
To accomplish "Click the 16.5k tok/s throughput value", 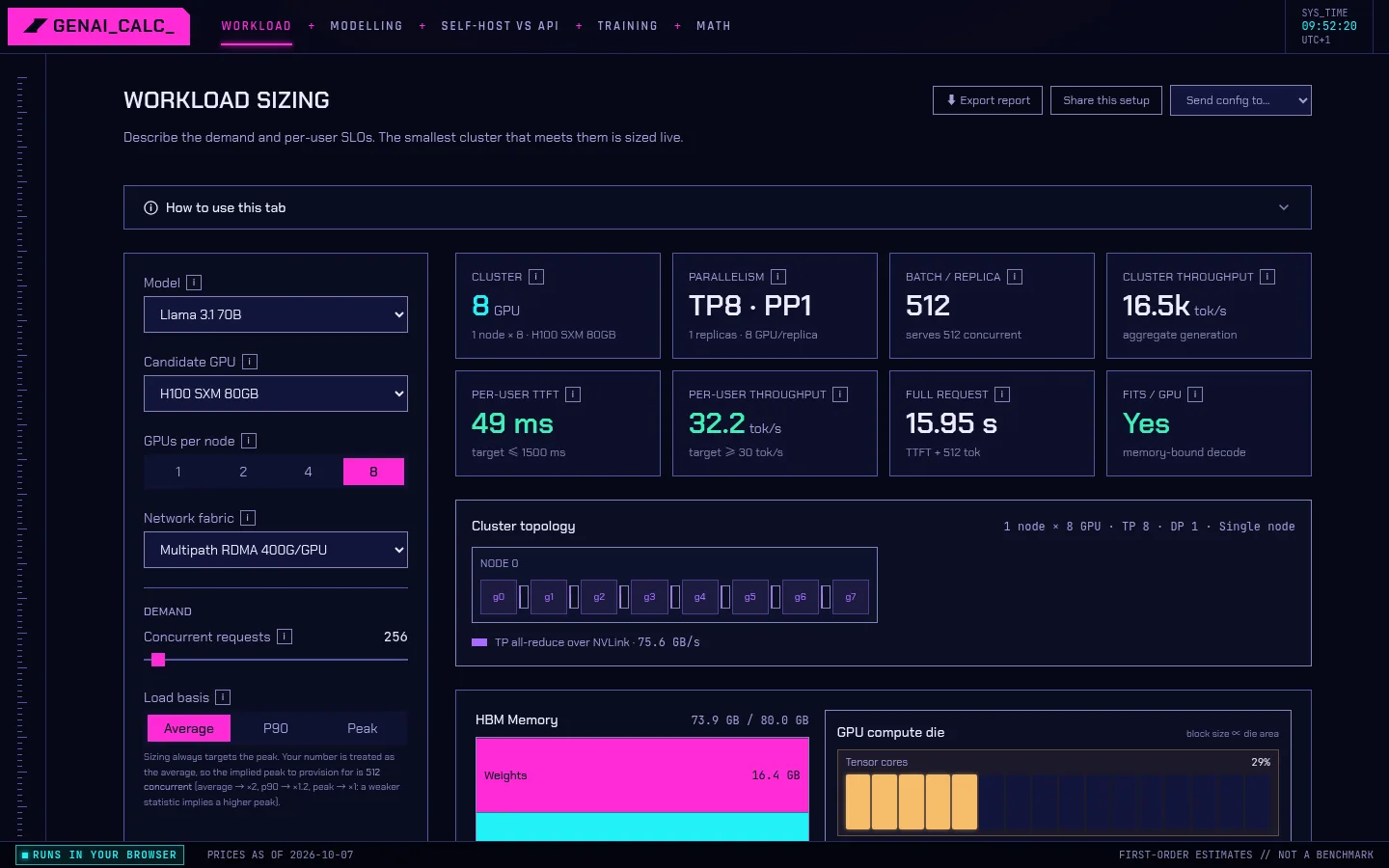I will [x=1174, y=307].
